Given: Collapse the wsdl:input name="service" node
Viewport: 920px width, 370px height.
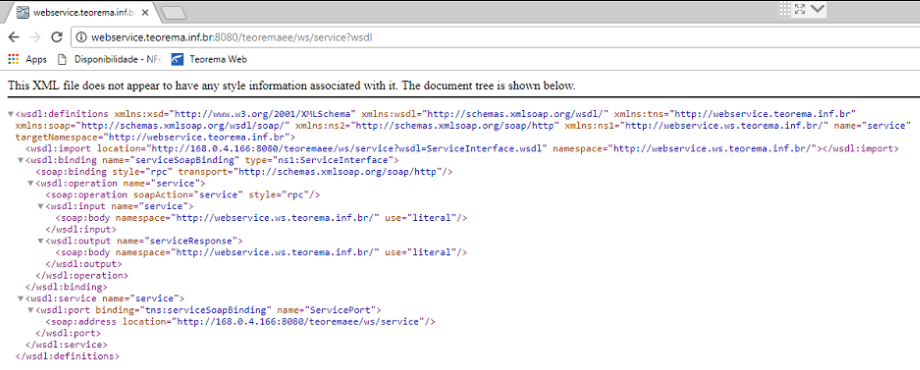Looking at the screenshot, I should click(40, 206).
